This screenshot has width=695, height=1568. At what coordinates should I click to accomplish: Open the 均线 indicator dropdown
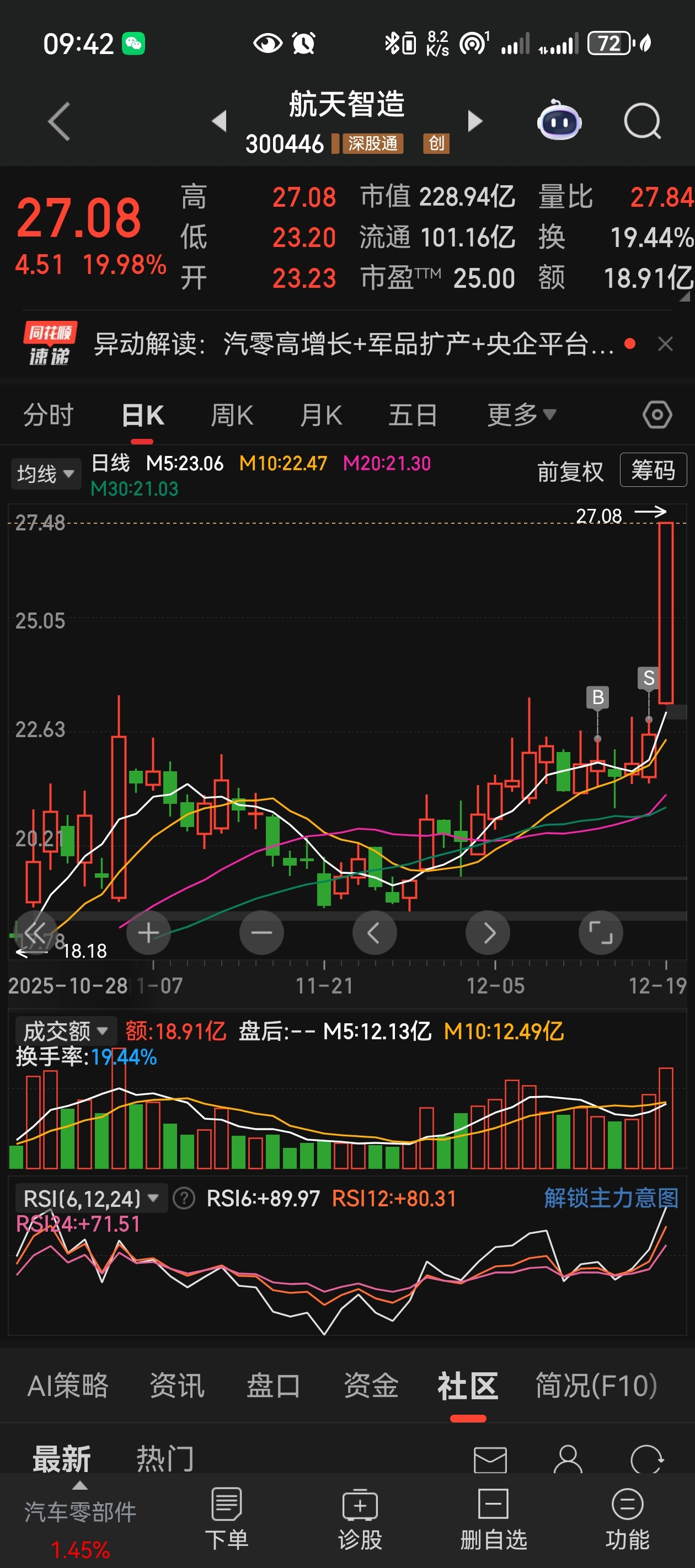(x=46, y=474)
